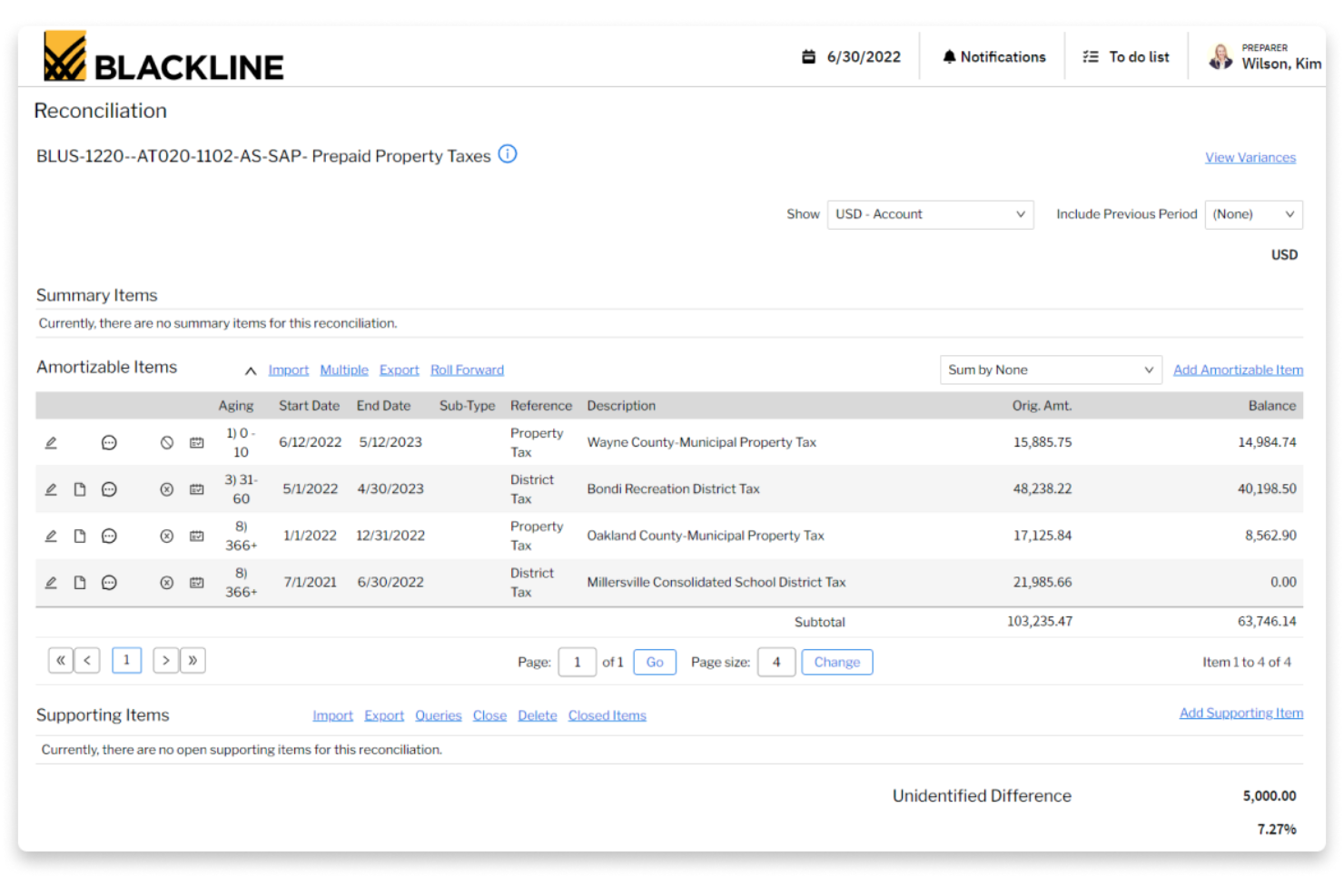Click circled X icon in Millersville row

click(167, 583)
